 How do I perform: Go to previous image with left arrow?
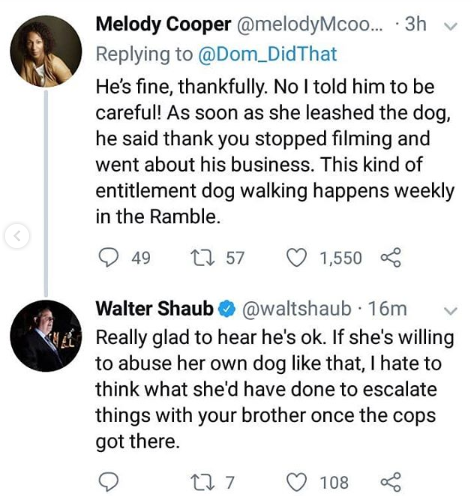click(x=17, y=236)
